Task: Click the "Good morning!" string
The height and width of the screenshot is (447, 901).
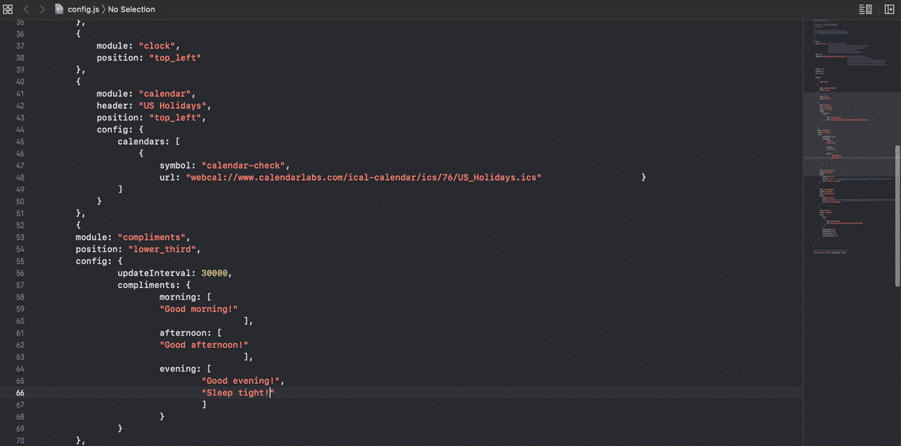Action: point(198,309)
